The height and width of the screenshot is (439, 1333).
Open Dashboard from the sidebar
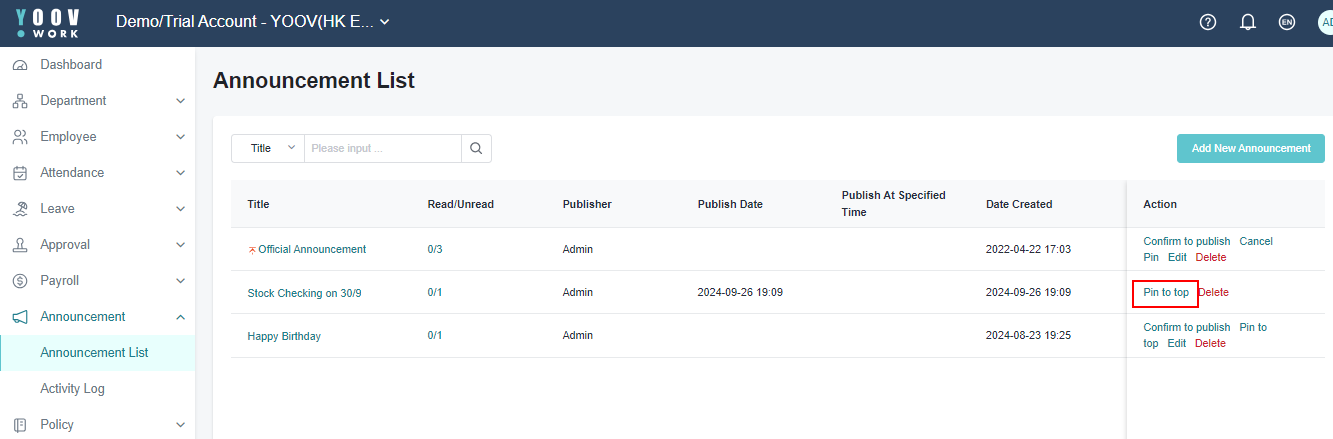tap(70, 65)
